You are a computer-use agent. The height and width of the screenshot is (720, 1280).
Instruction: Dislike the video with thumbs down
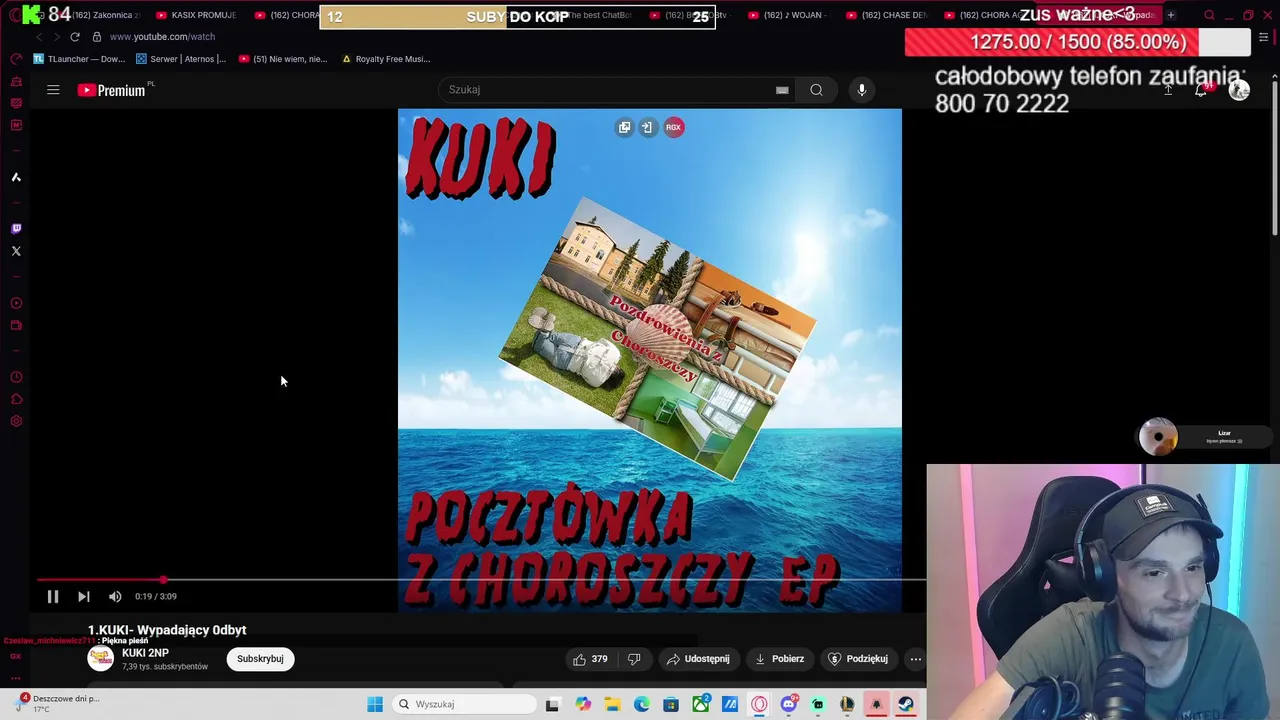point(634,659)
